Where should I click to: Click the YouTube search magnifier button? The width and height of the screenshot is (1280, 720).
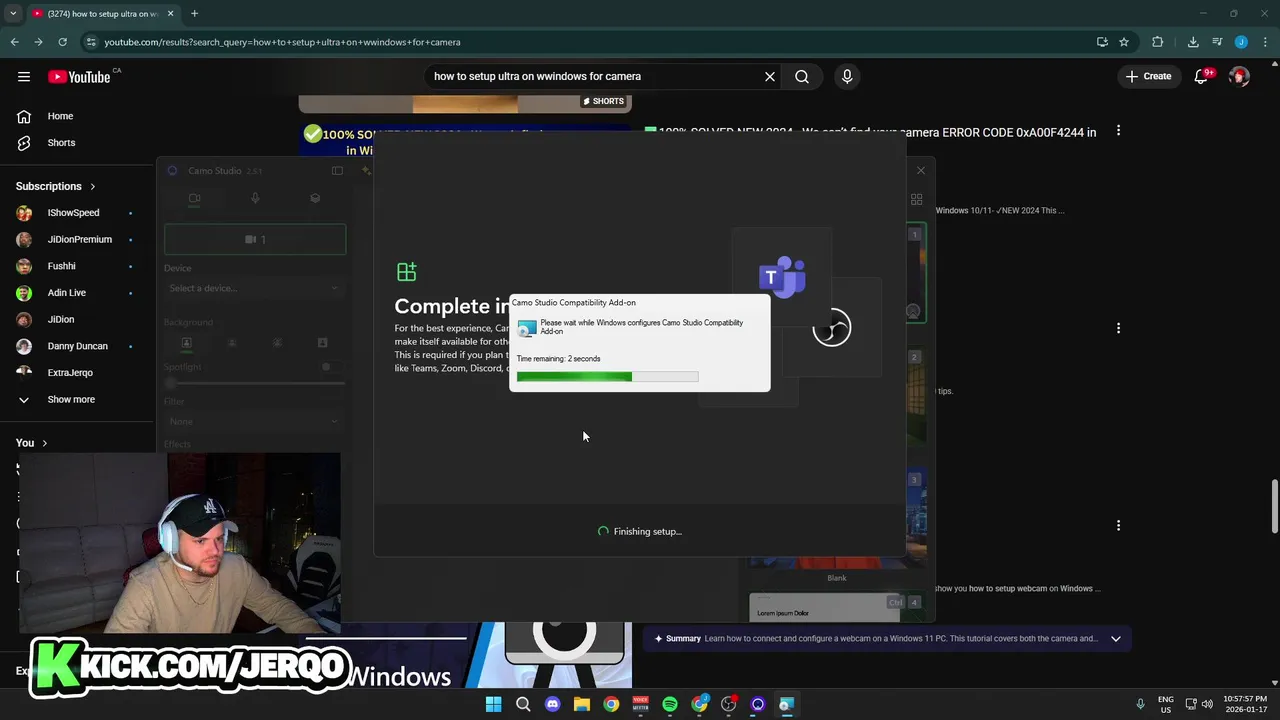(802, 76)
